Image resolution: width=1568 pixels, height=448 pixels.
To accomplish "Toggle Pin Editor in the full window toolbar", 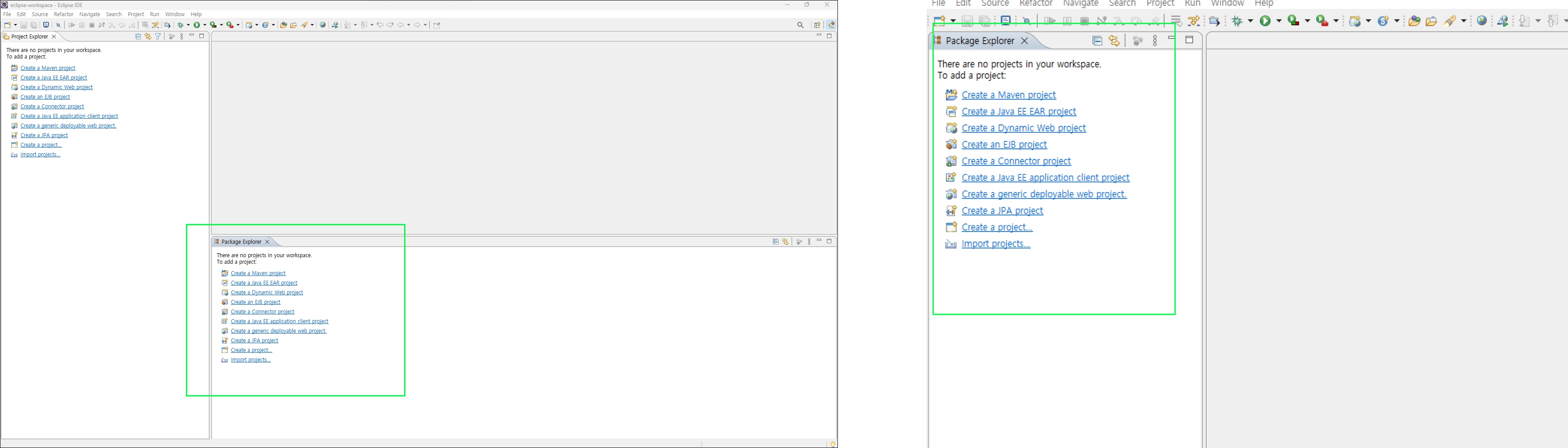I will (x=436, y=25).
